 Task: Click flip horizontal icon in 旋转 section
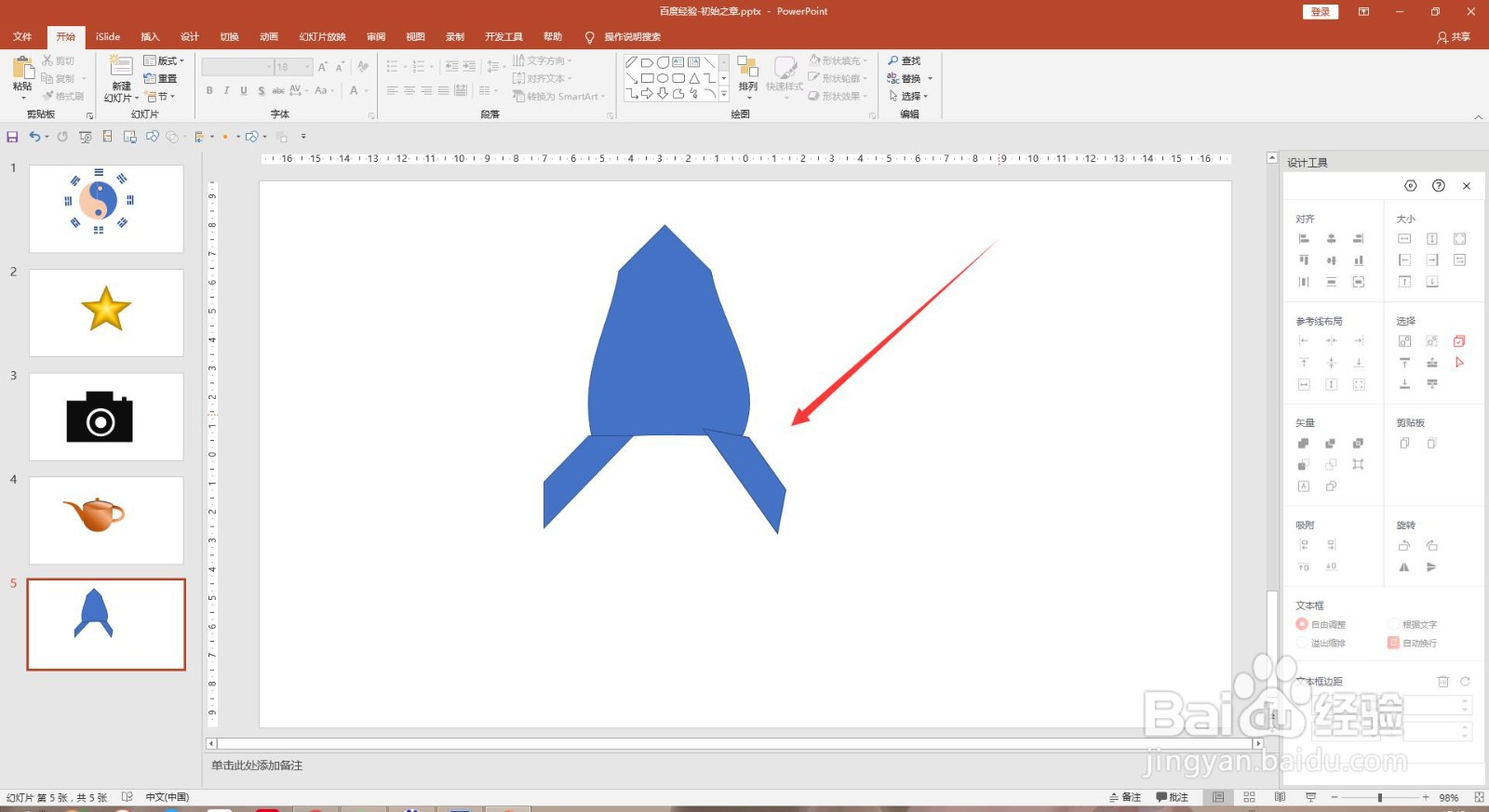(x=1404, y=567)
